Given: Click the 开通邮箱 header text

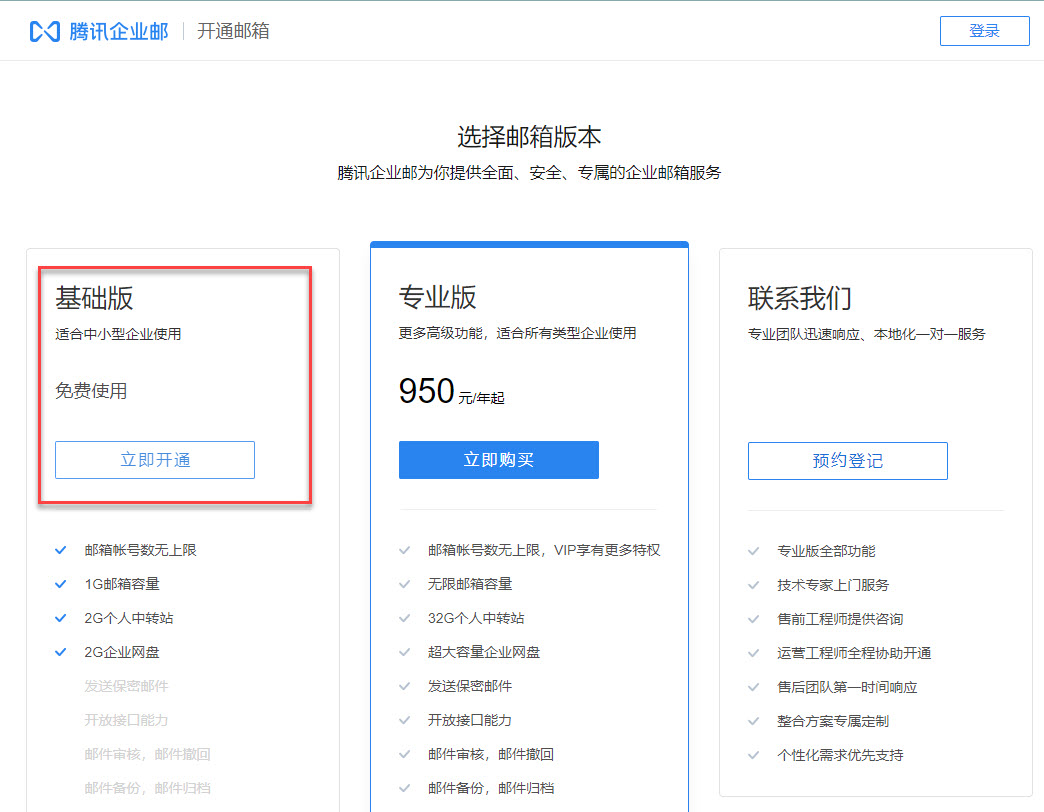Looking at the screenshot, I should (x=233, y=31).
